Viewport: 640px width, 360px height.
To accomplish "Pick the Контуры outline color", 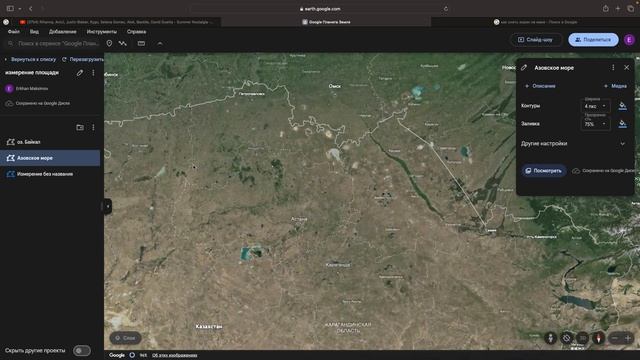I will pyautogui.click(x=622, y=106).
